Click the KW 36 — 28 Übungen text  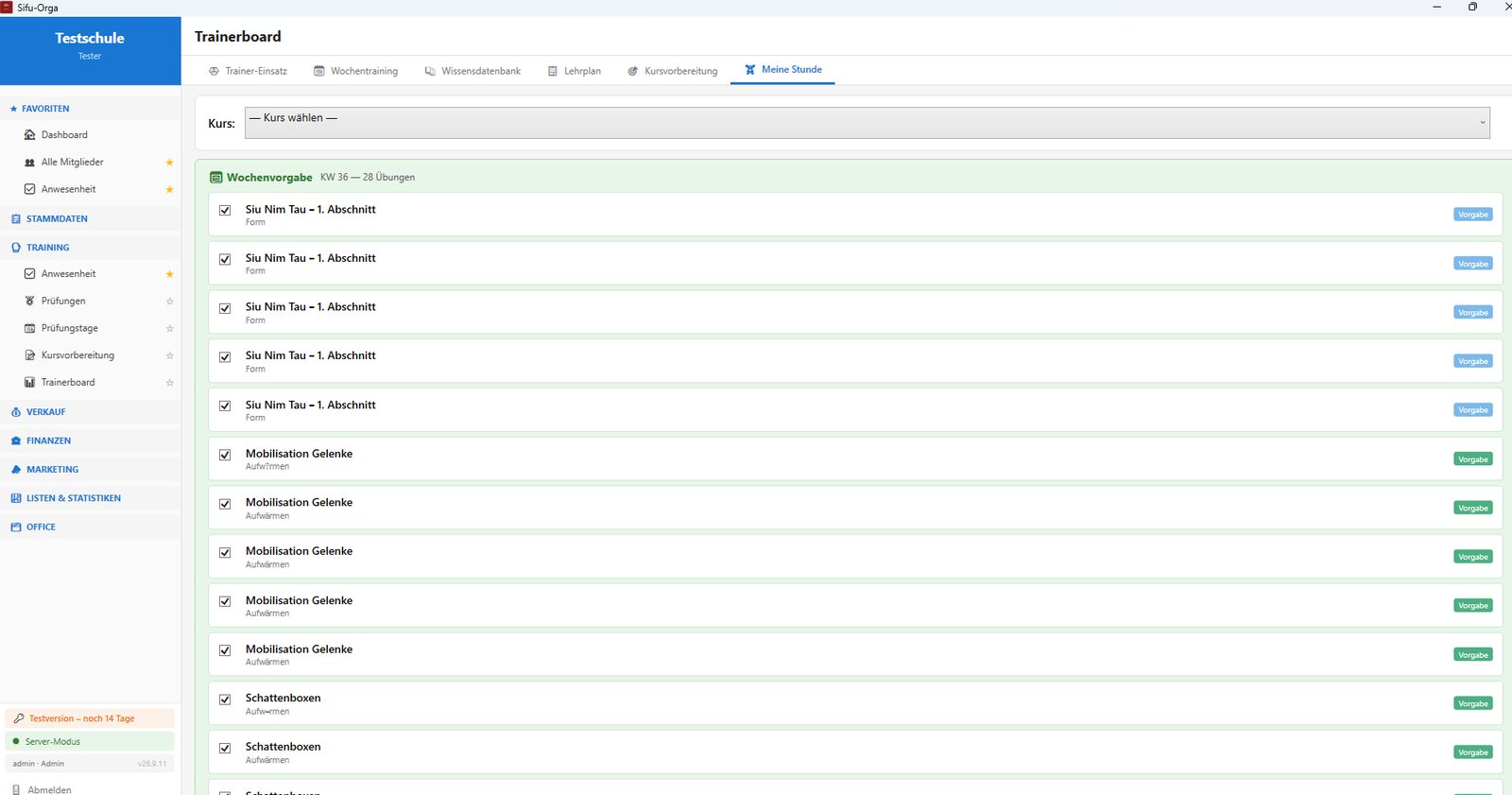(368, 178)
